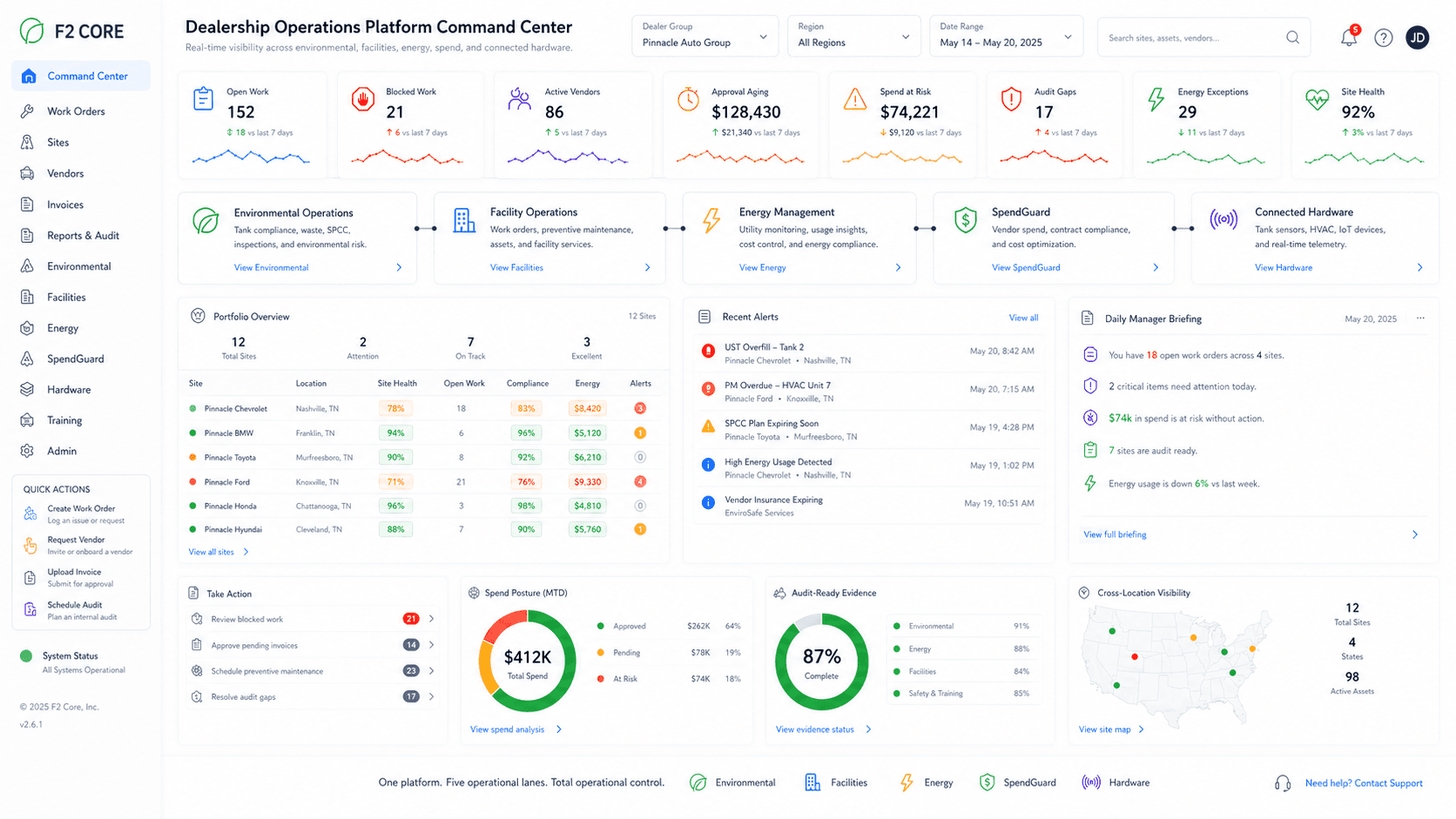The image size is (1456, 819).
Task: Click the View Facilities link
Action: tap(516, 268)
